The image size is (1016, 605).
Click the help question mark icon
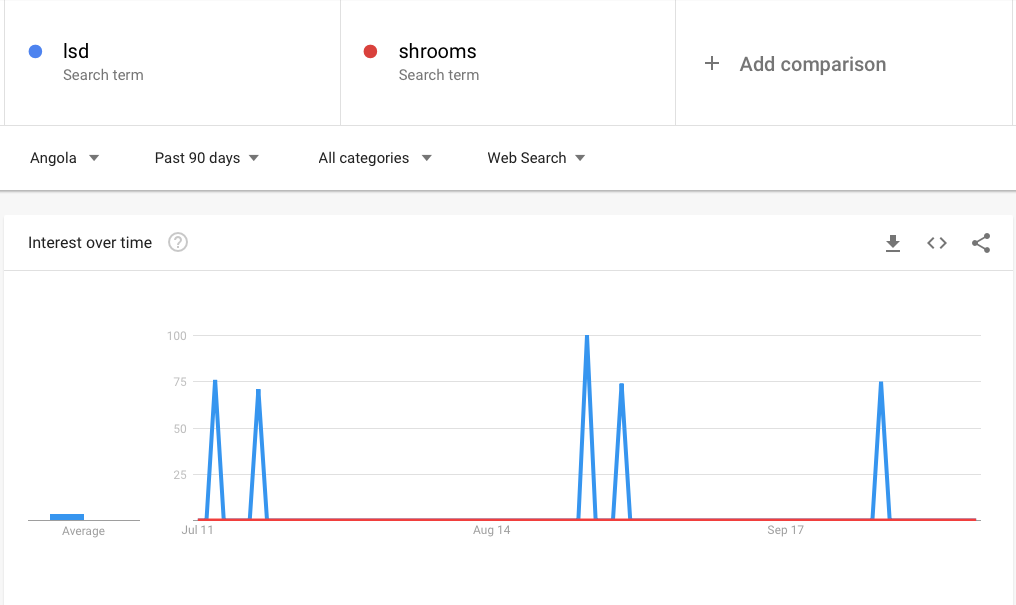178,242
